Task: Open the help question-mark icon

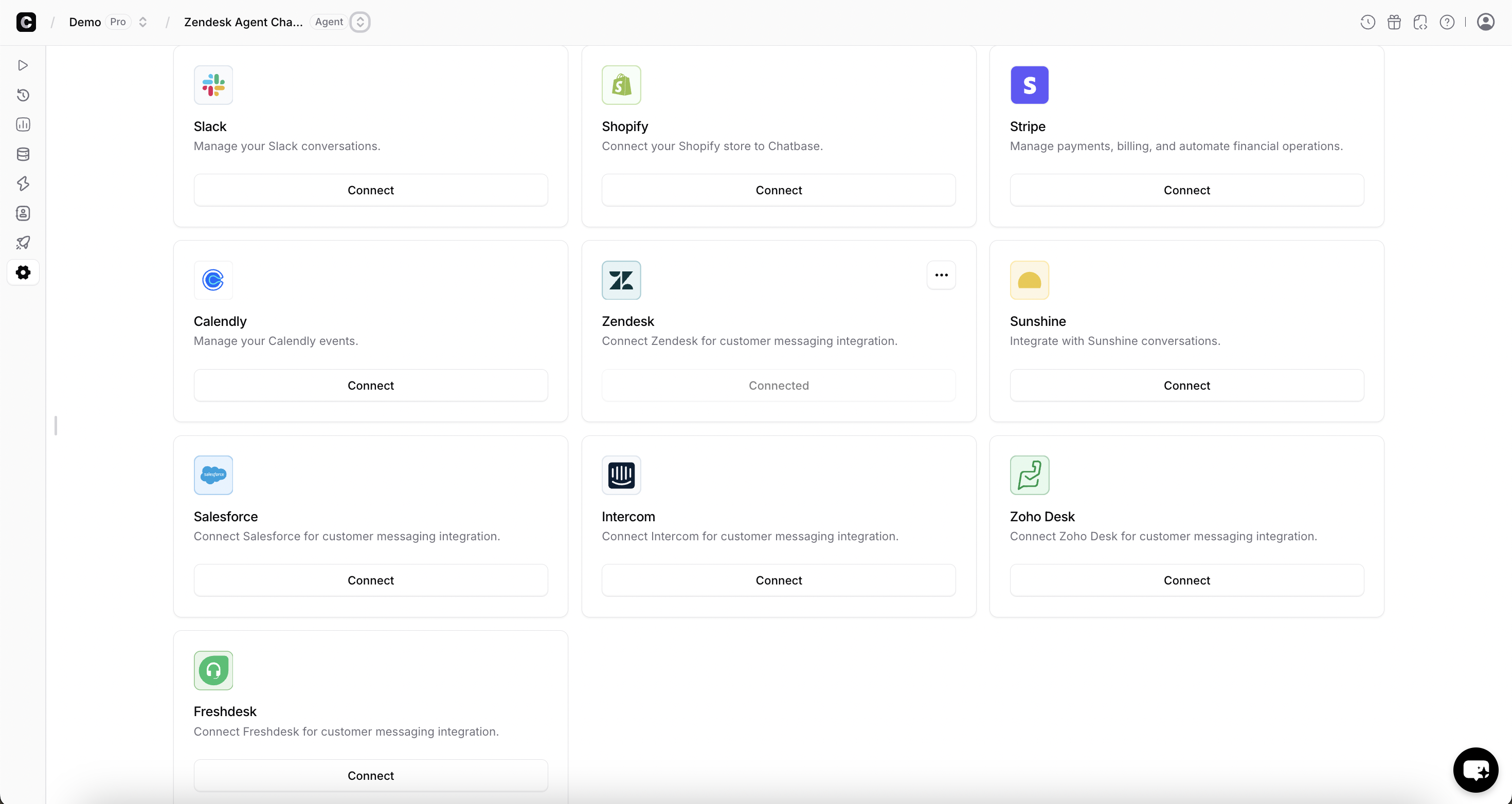Action: (1447, 22)
